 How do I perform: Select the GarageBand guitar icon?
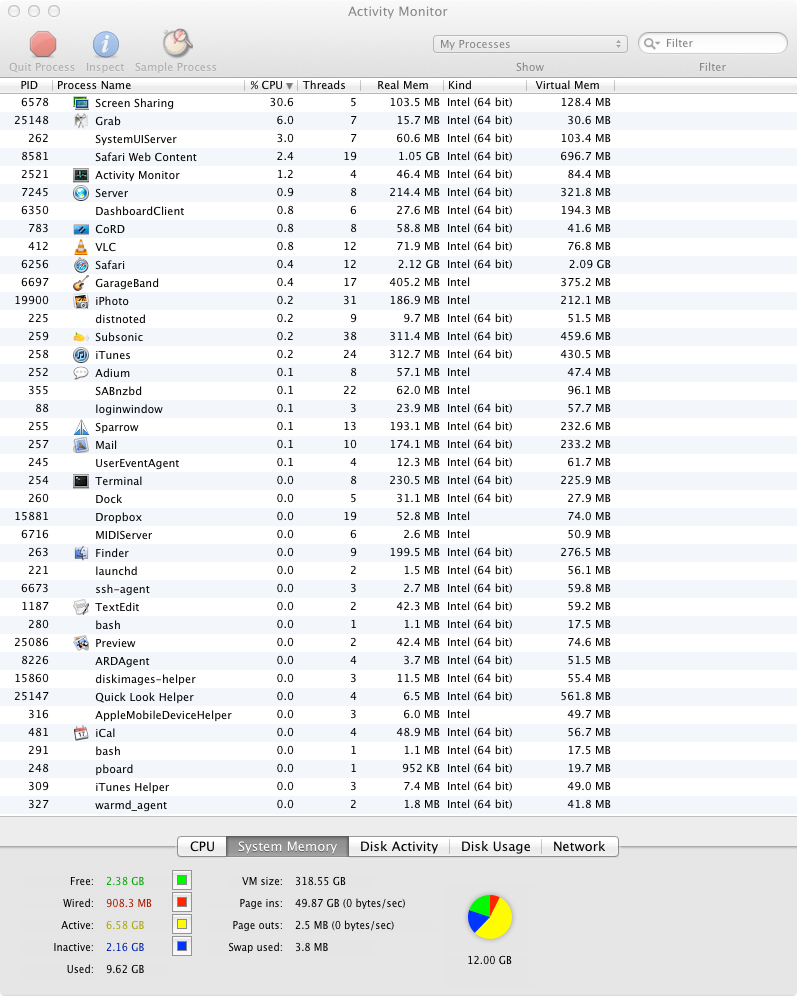[x=81, y=283]
